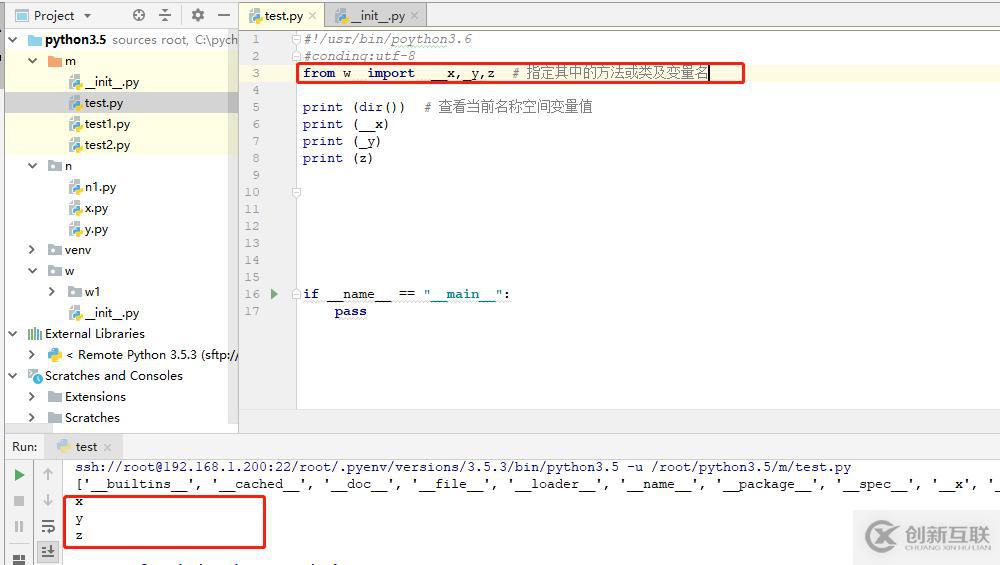Collapse External Libraries node
The height and width of the screenshot is (565, 1000).
click(13, 334)
